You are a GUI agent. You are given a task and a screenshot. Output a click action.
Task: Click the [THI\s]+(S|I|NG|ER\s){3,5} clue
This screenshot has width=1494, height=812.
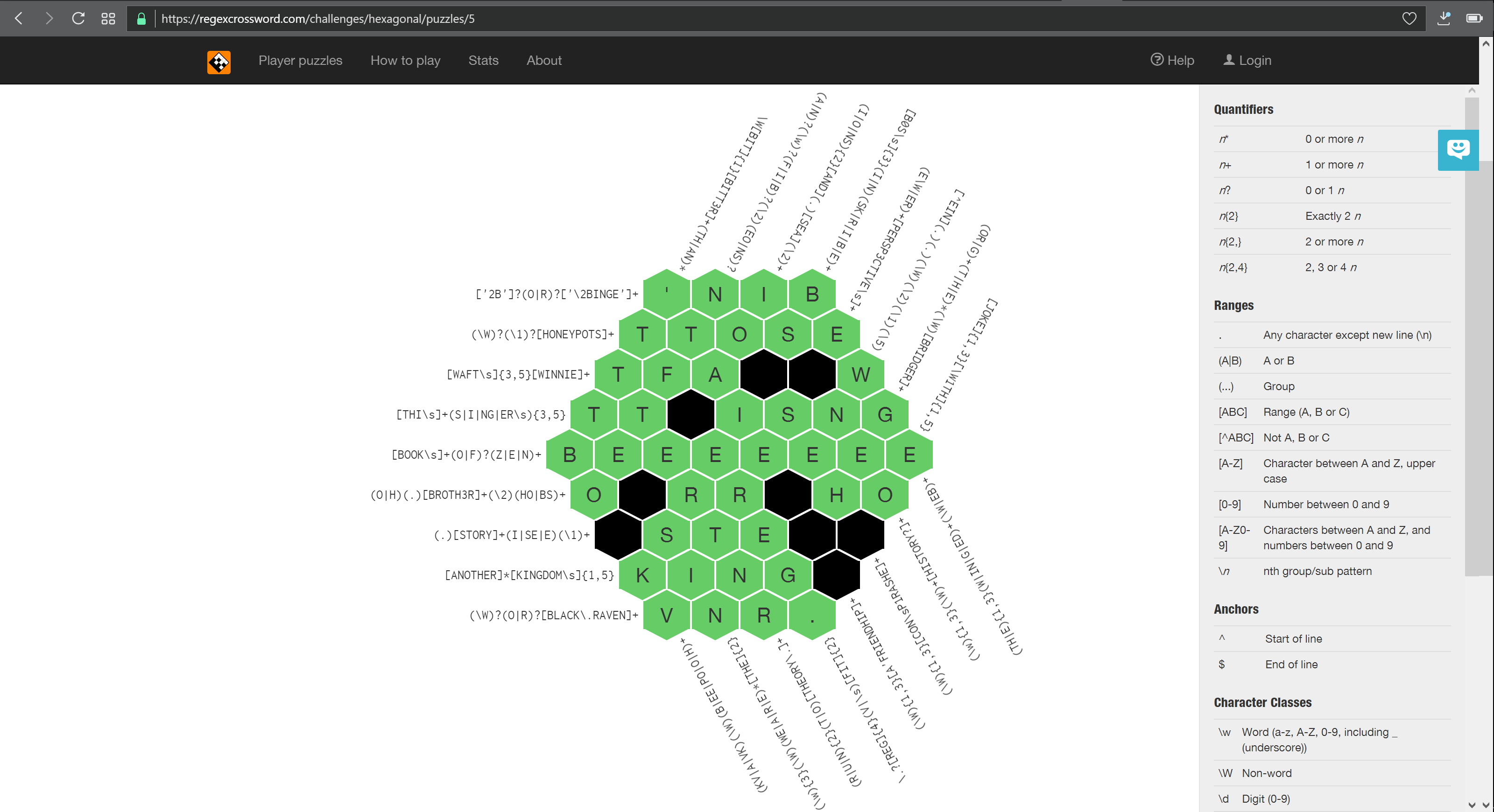click(x=480, y=414)
